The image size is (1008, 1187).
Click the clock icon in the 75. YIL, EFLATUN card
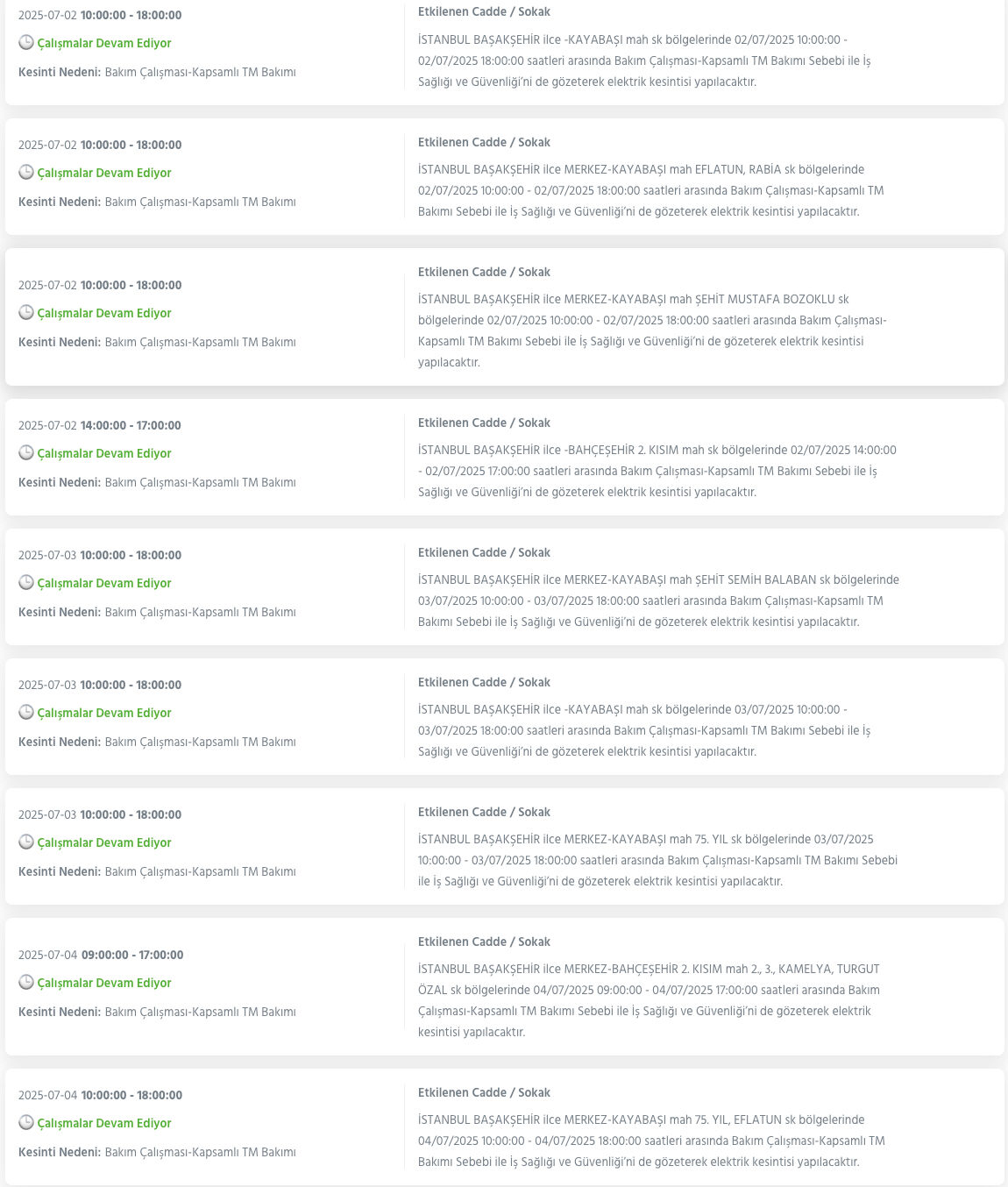[x=26, y=1123]
